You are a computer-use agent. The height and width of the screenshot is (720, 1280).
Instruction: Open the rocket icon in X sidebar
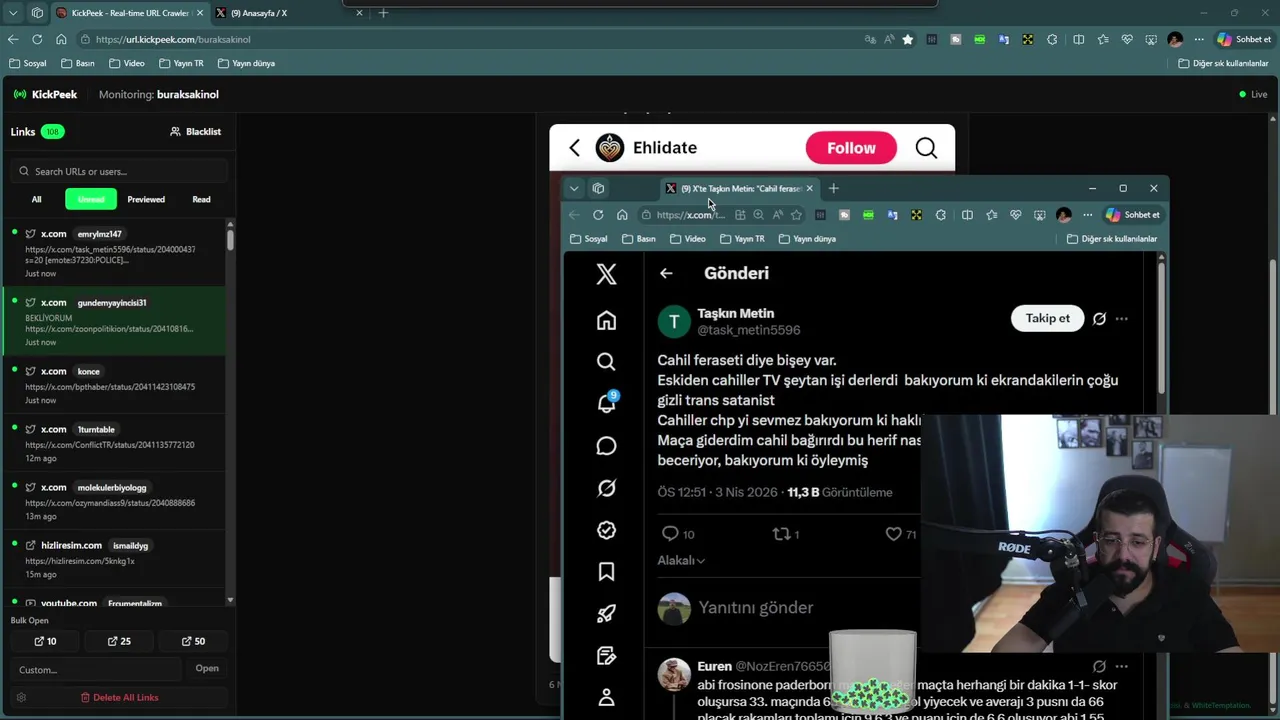click(x=606, y=614)
